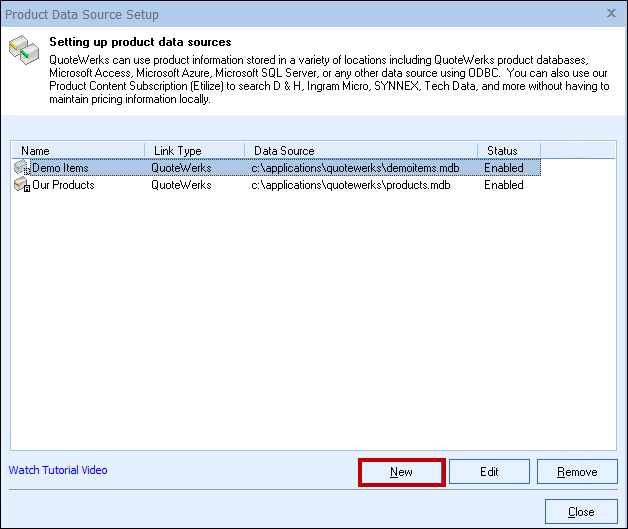Screen dimensions: 628x529
Task: Click the QuoteWerks link type for Our Products
Action: 181,185
